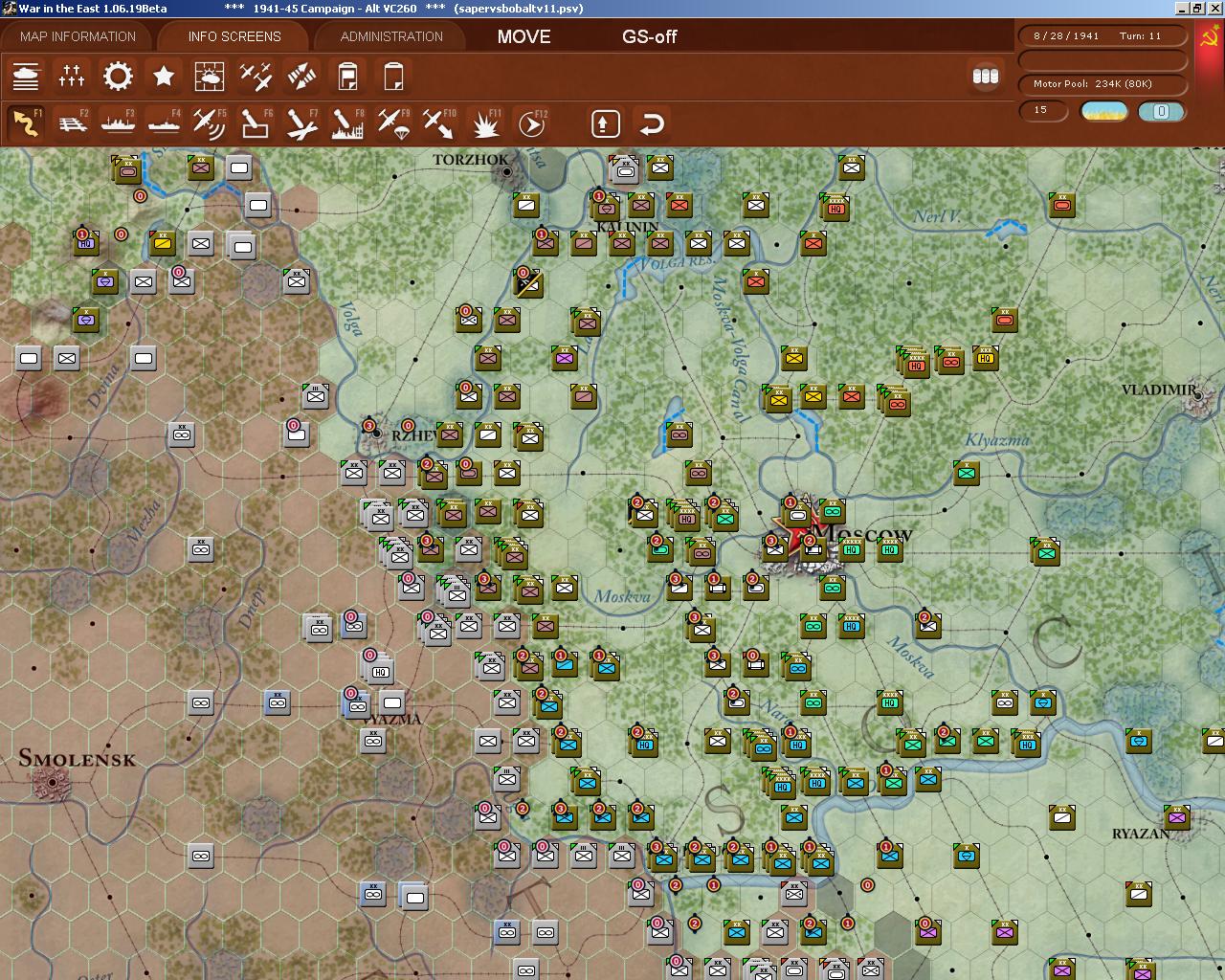Click the value 15 field

(1041, 110)
